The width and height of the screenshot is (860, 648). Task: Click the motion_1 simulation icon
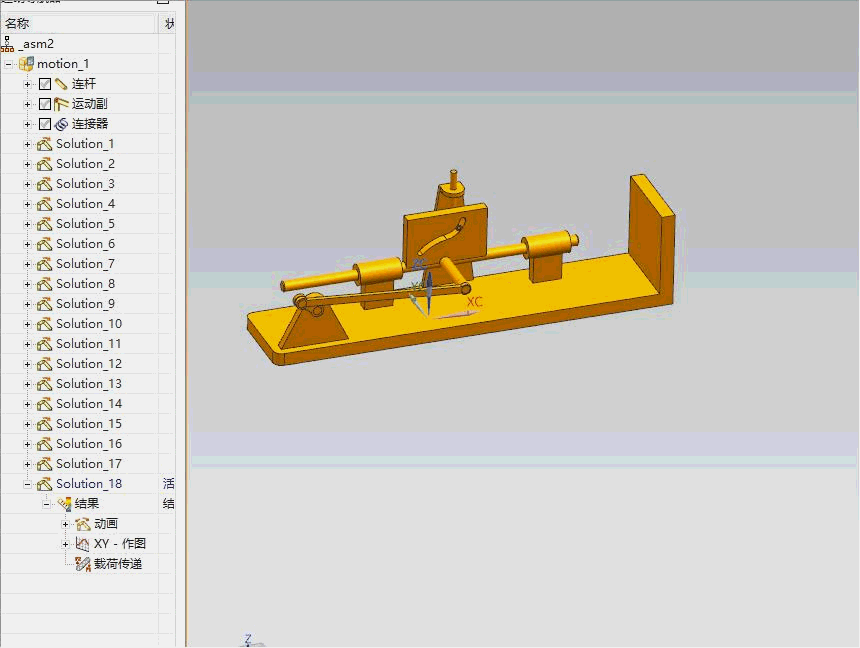[x=26, y=64]
